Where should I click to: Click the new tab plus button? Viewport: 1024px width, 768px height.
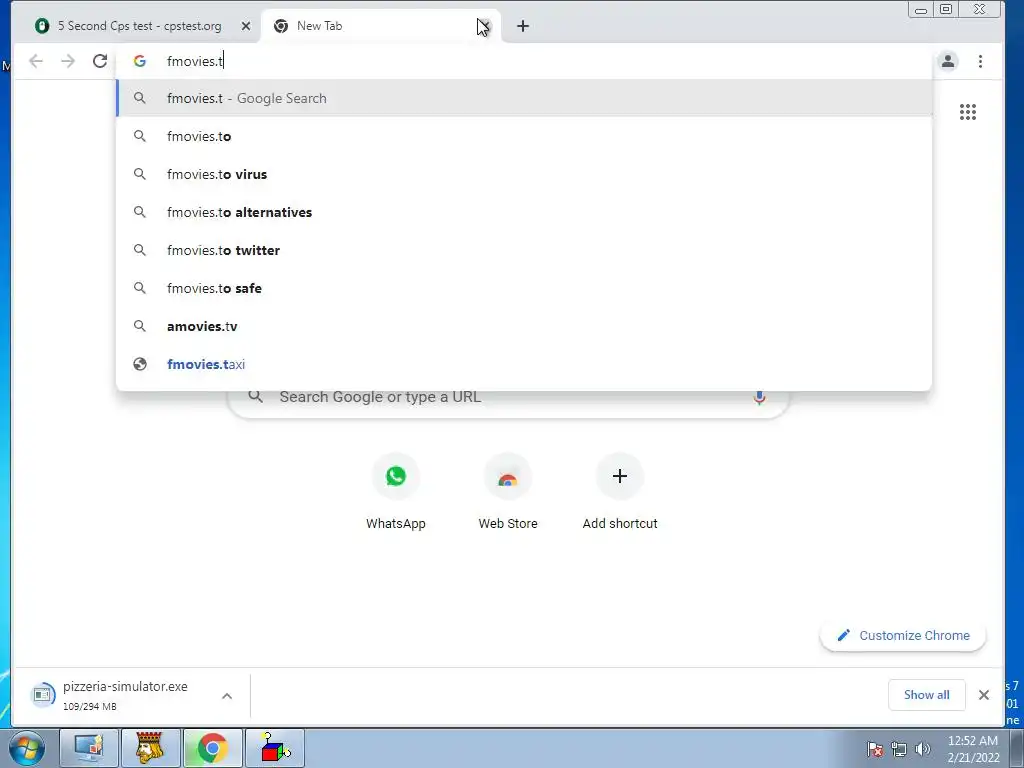point(522,26)
